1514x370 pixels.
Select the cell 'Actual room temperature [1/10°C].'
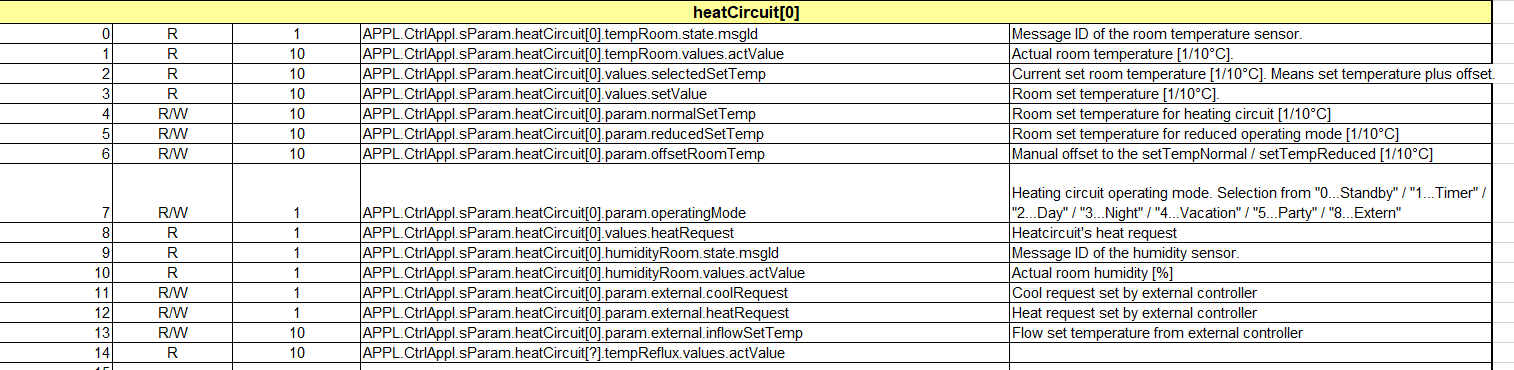1250,54
